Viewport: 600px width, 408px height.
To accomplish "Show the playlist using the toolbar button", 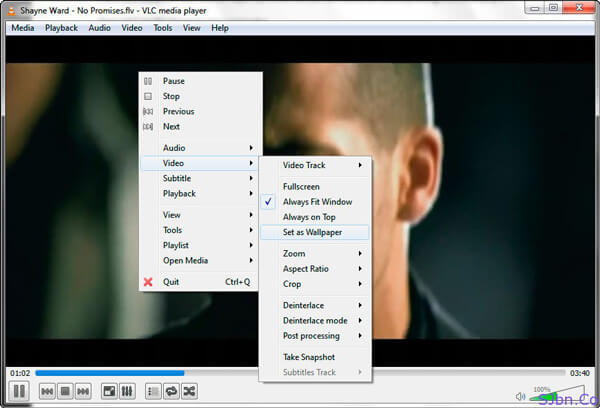I will coord(153,391).
